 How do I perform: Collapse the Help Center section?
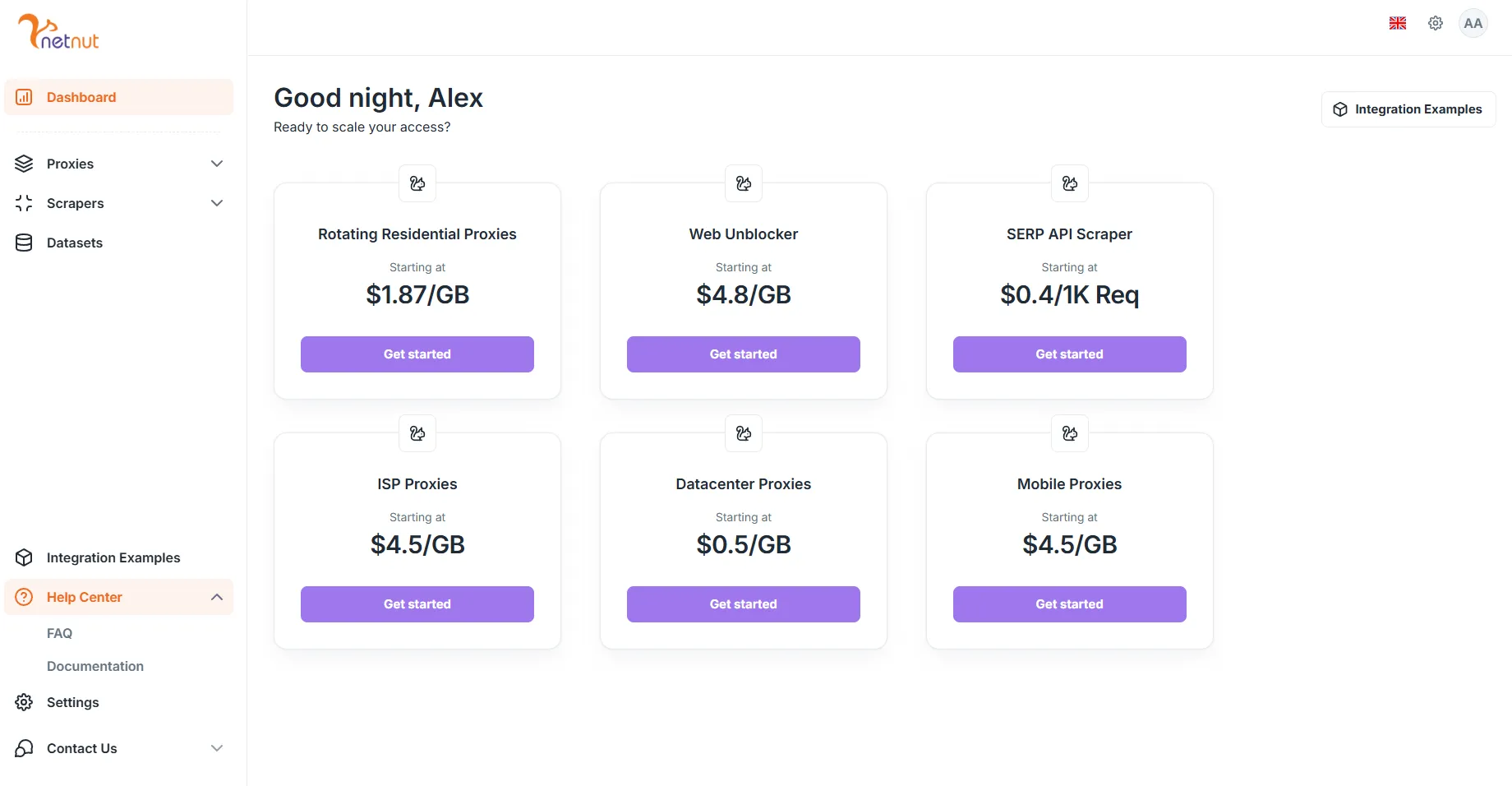pyautogui.click(x=217, y=597)
